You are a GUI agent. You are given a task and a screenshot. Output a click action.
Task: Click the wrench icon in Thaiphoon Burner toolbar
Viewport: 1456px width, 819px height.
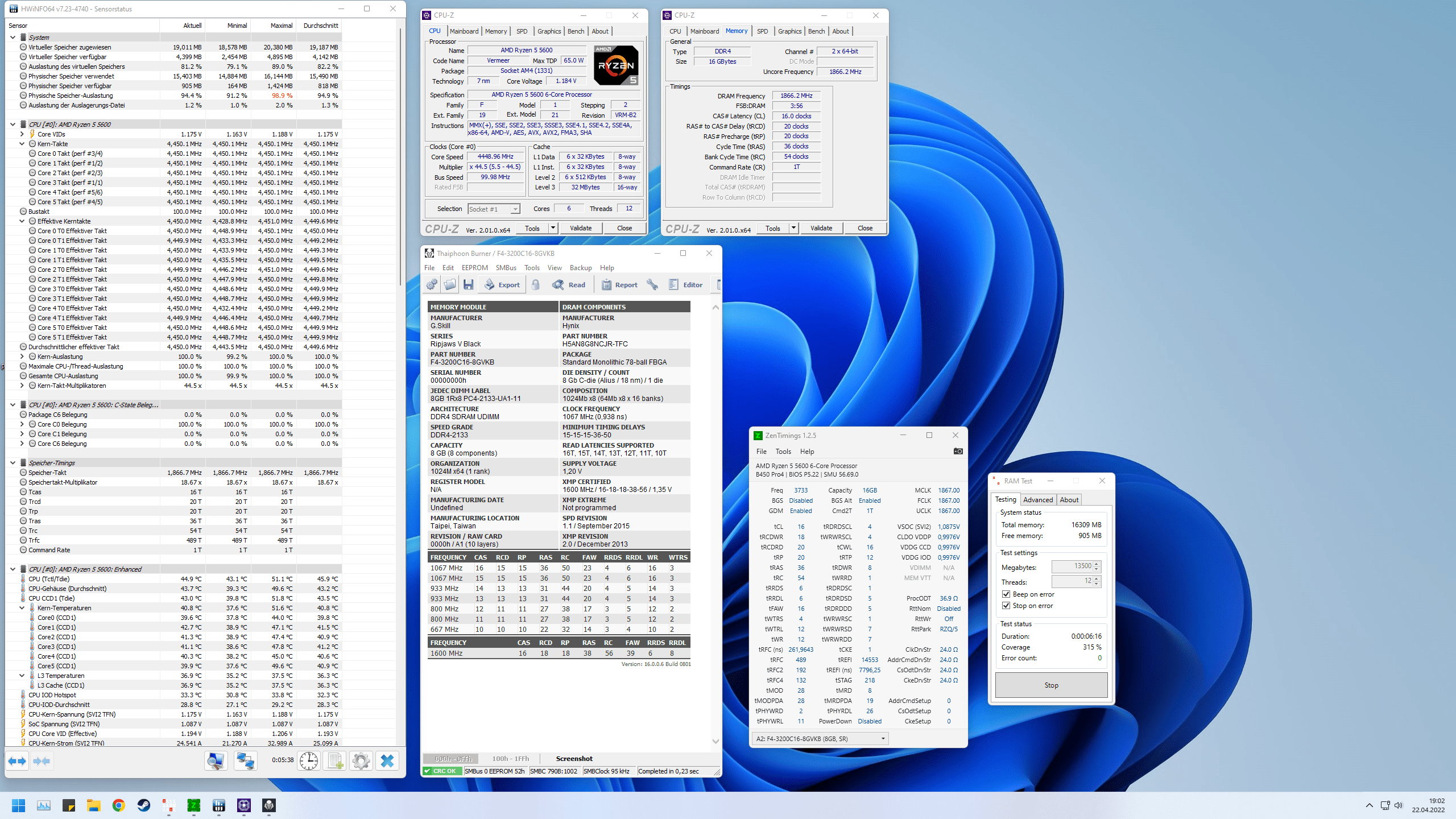652,285
